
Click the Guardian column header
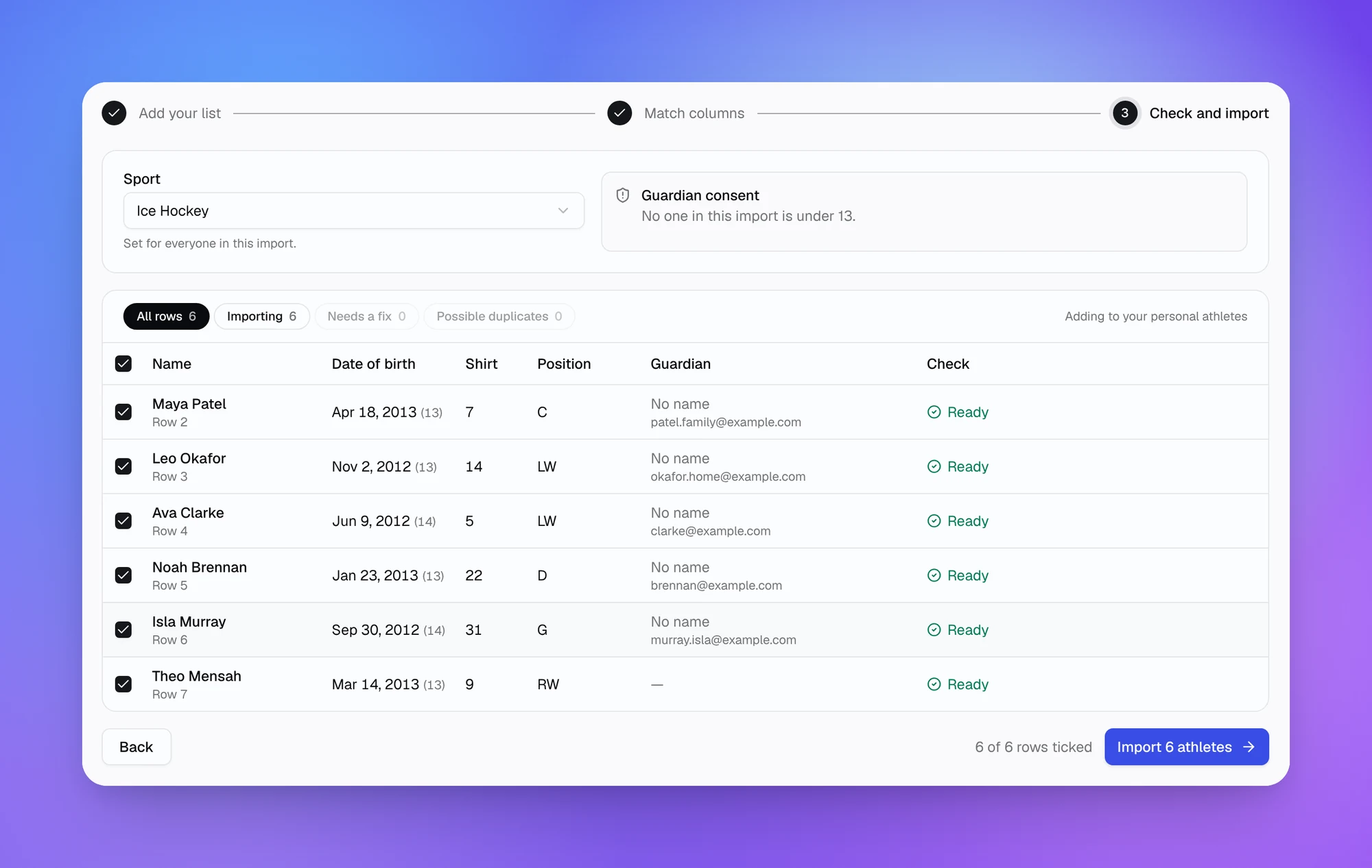pos(681,364)
